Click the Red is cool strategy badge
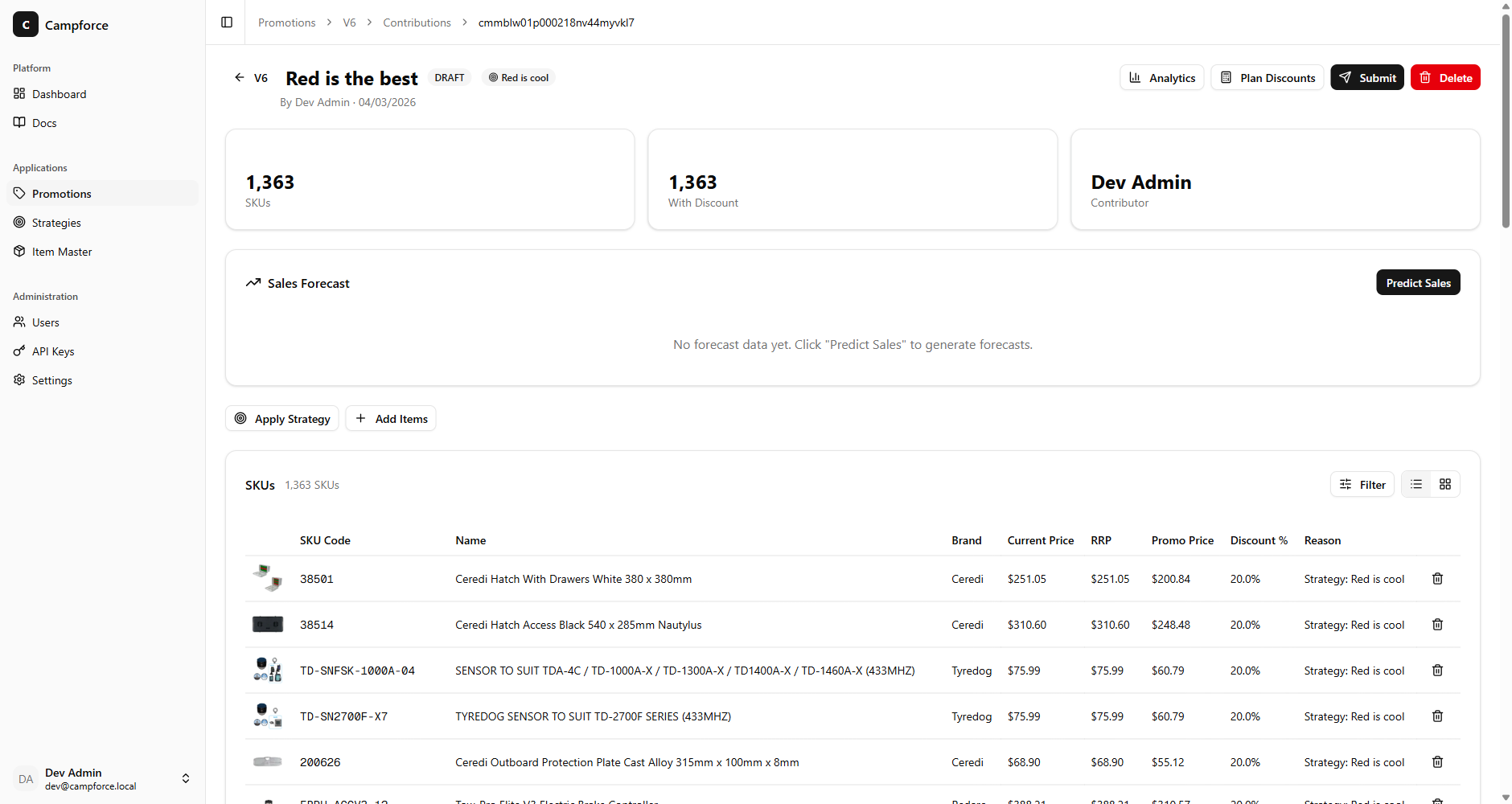This screenshot has width=1512, height=804. coord(519,77)
